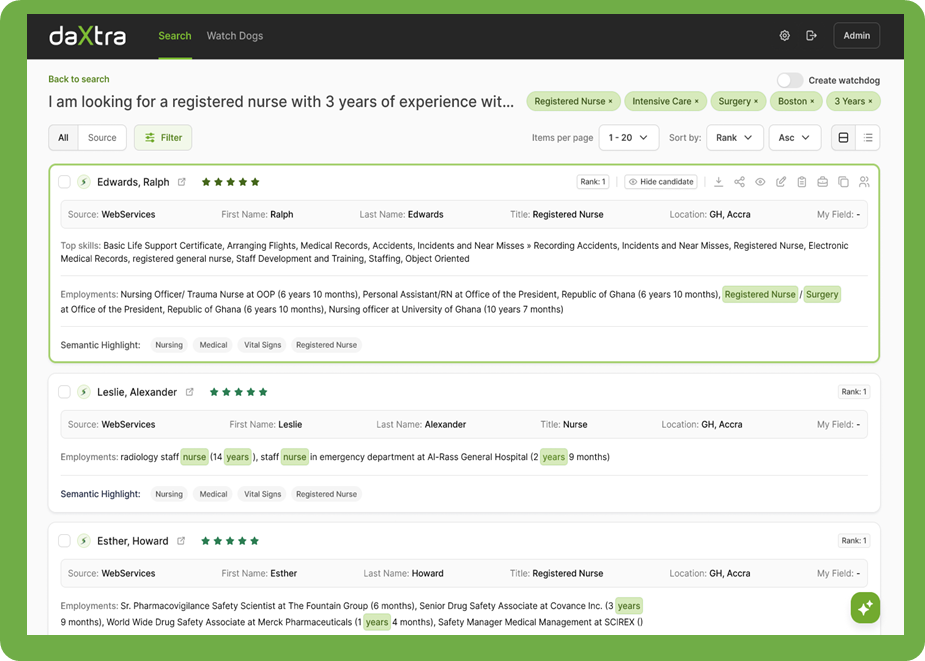Viewport: 925px width, 661px height.
Task: Click the share icon for Edwards, Ralph
Action: [x=739, y=182]
